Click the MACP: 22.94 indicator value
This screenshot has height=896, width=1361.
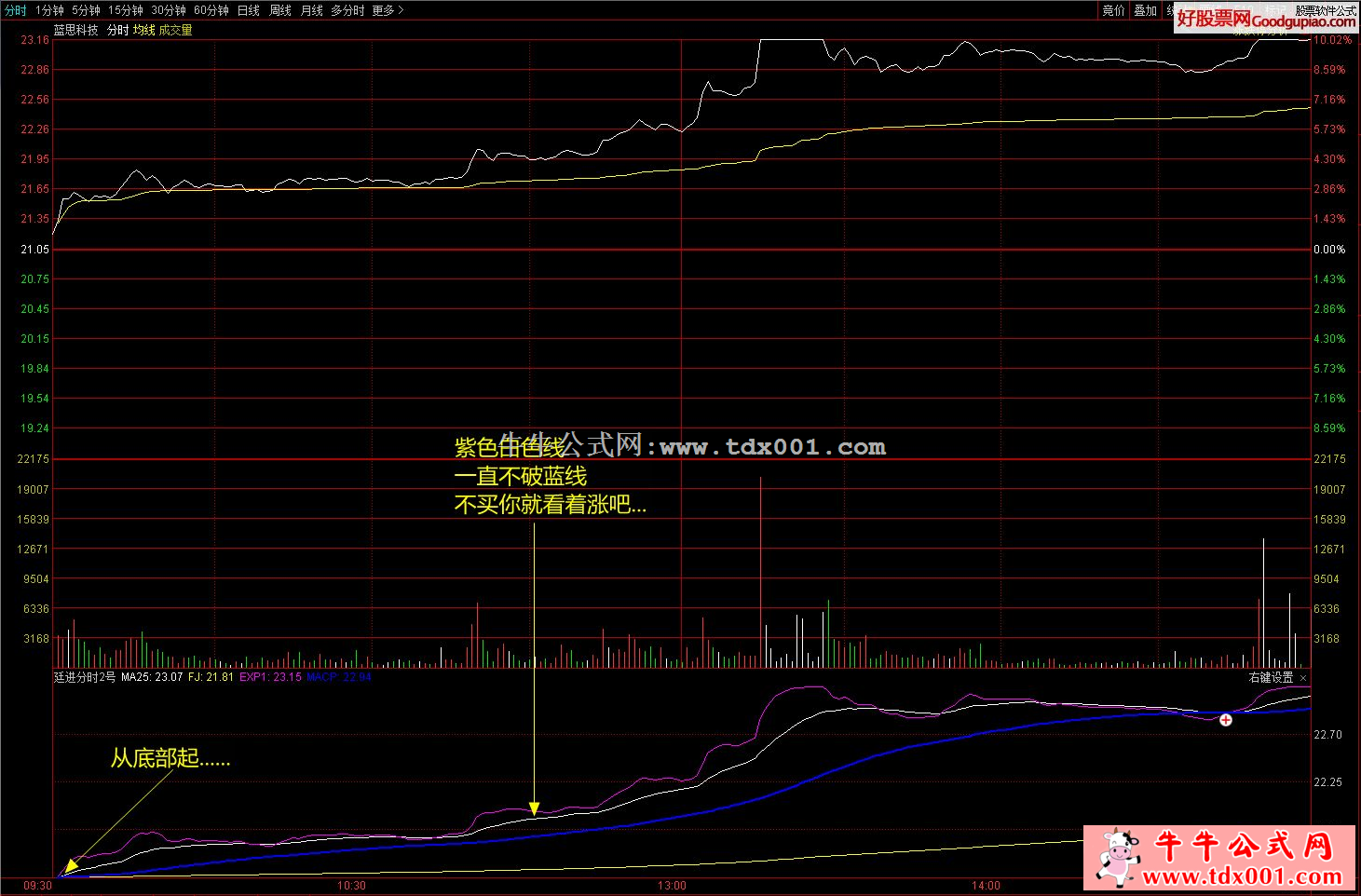pos(339,677)
